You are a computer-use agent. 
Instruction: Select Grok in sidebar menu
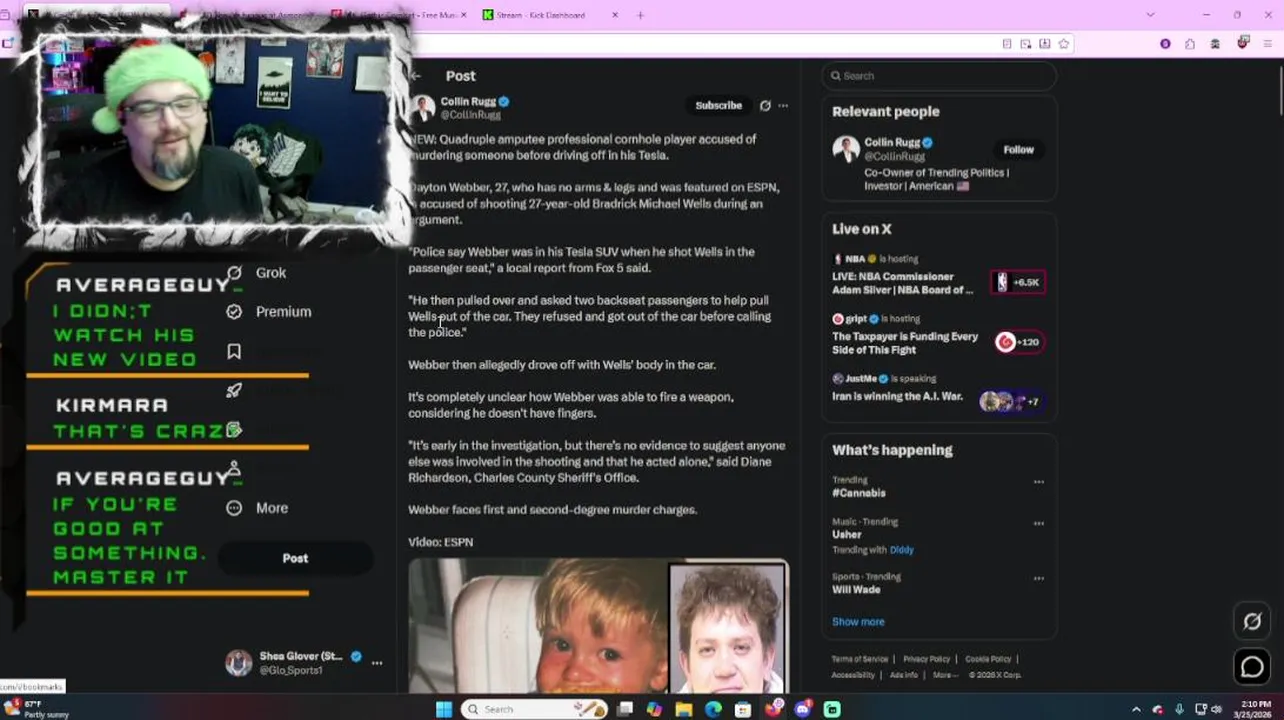(x=271, y=273)
